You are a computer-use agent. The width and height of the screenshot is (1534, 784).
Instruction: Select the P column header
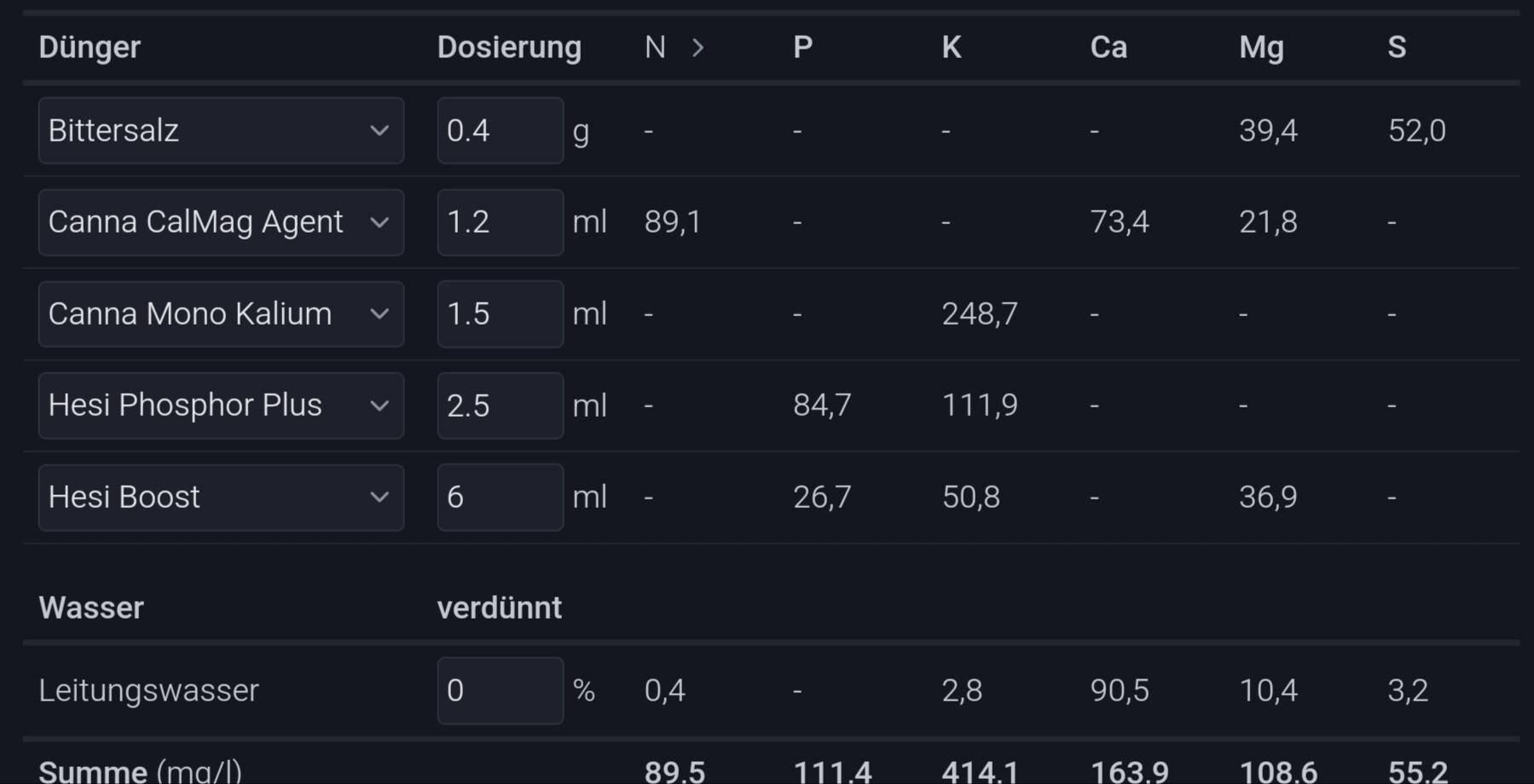[x=802, y=48]
